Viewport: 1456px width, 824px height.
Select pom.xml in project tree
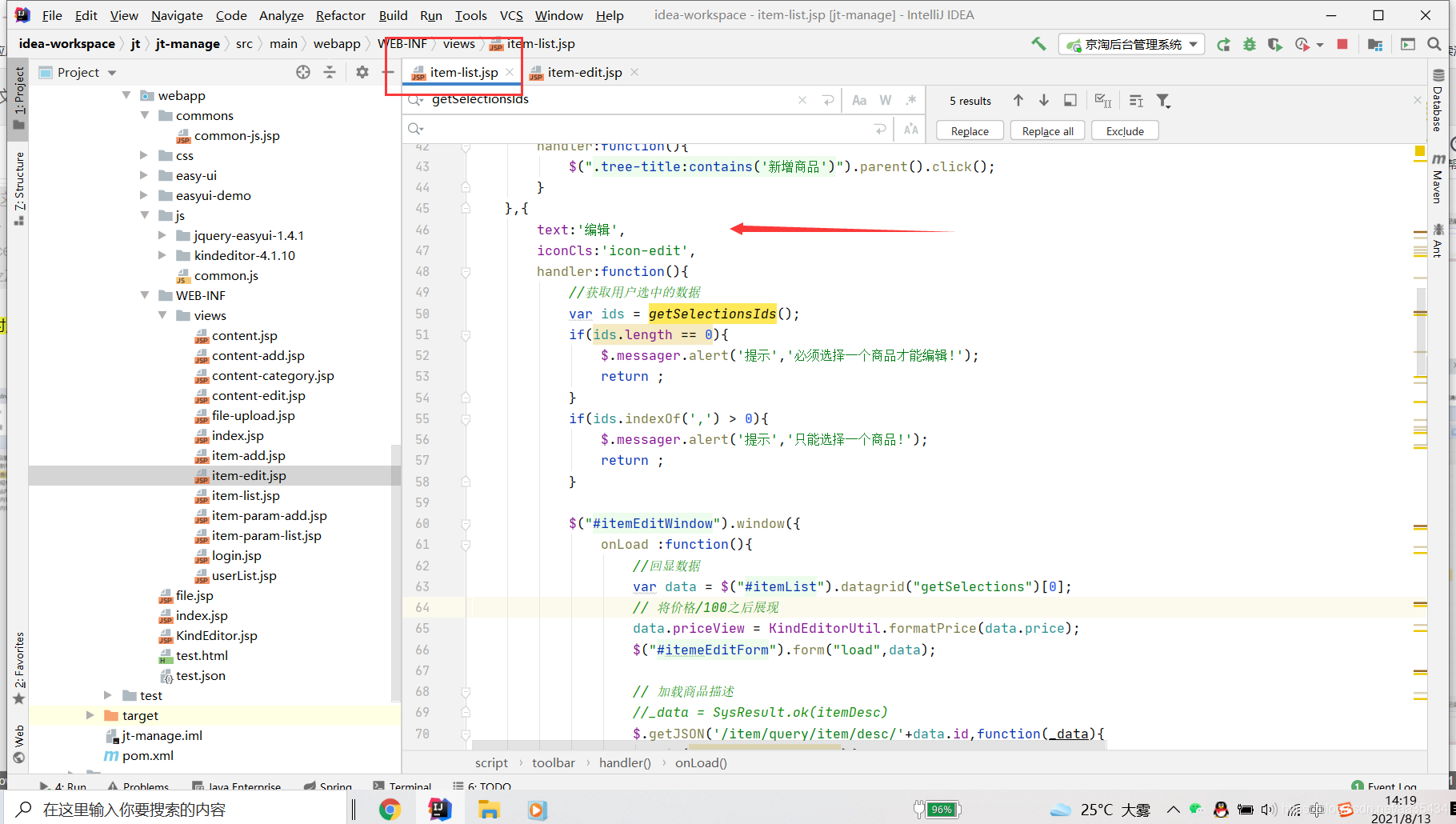click(148, 755)
